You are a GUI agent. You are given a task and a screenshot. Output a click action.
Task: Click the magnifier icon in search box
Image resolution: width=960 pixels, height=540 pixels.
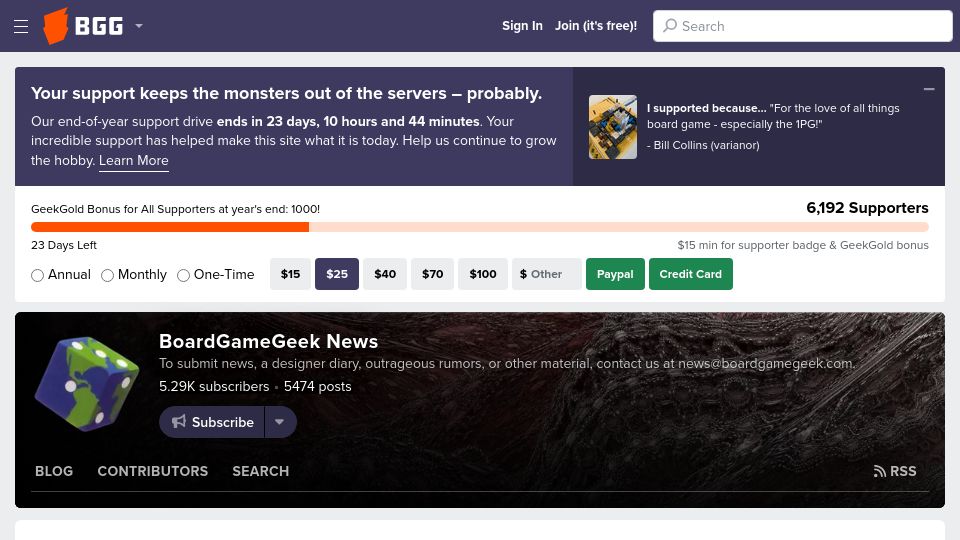[670, 26]
